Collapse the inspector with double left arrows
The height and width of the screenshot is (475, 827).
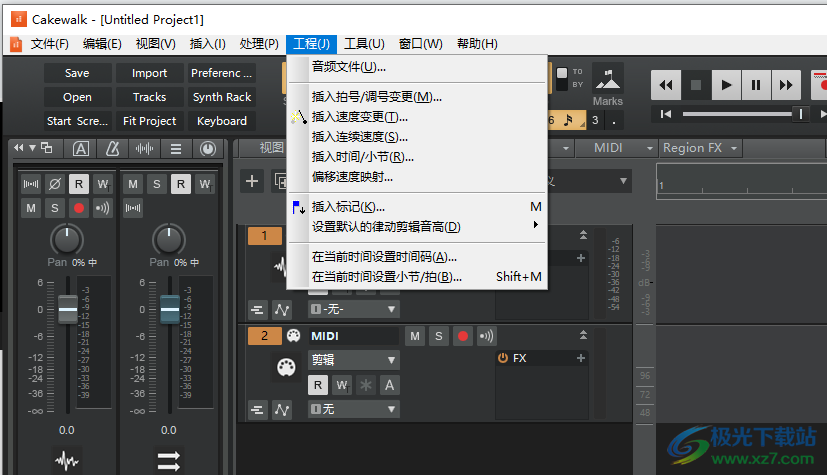[x=18, y=148]
